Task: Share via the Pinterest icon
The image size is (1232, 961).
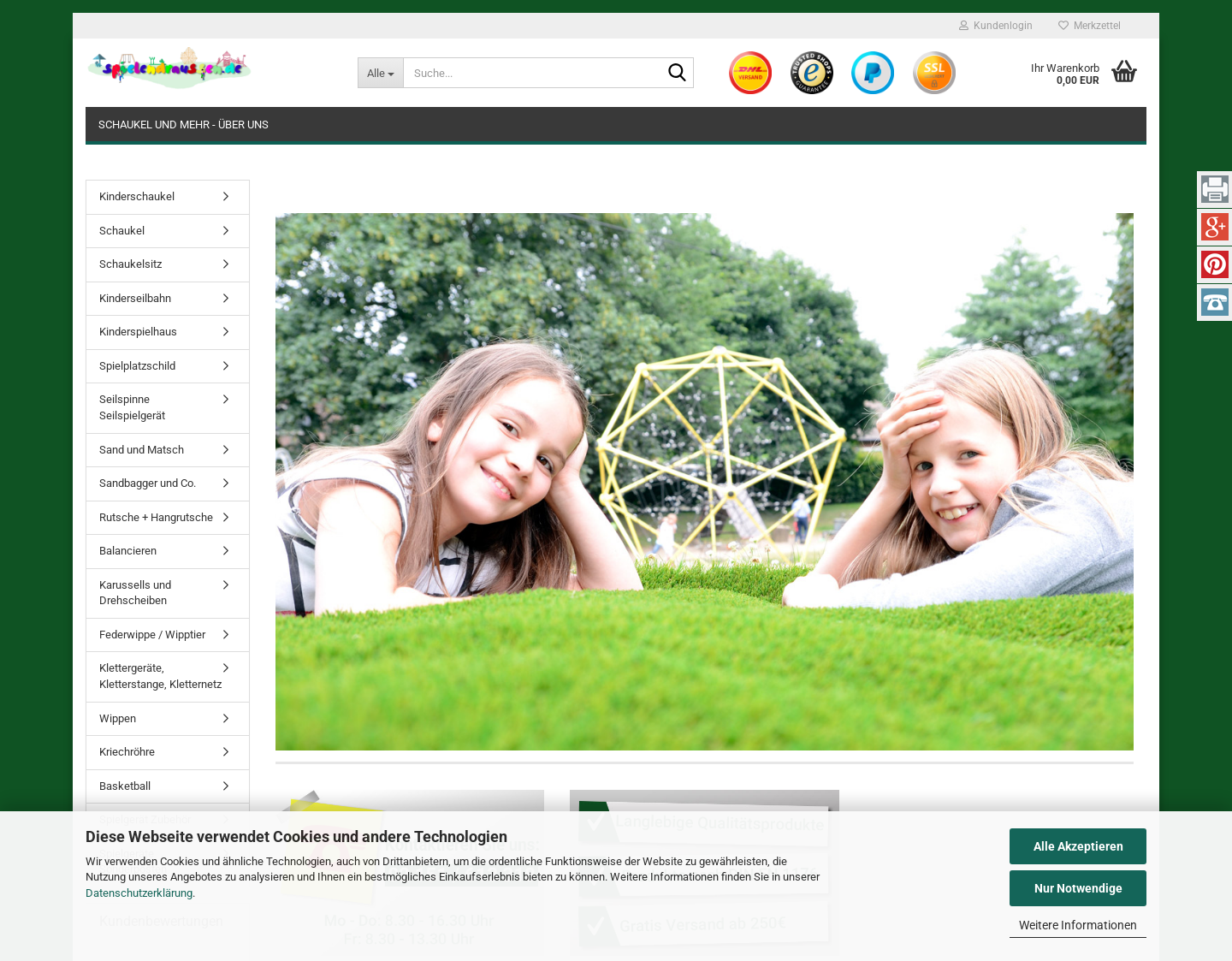Action: click(1215, 264)
